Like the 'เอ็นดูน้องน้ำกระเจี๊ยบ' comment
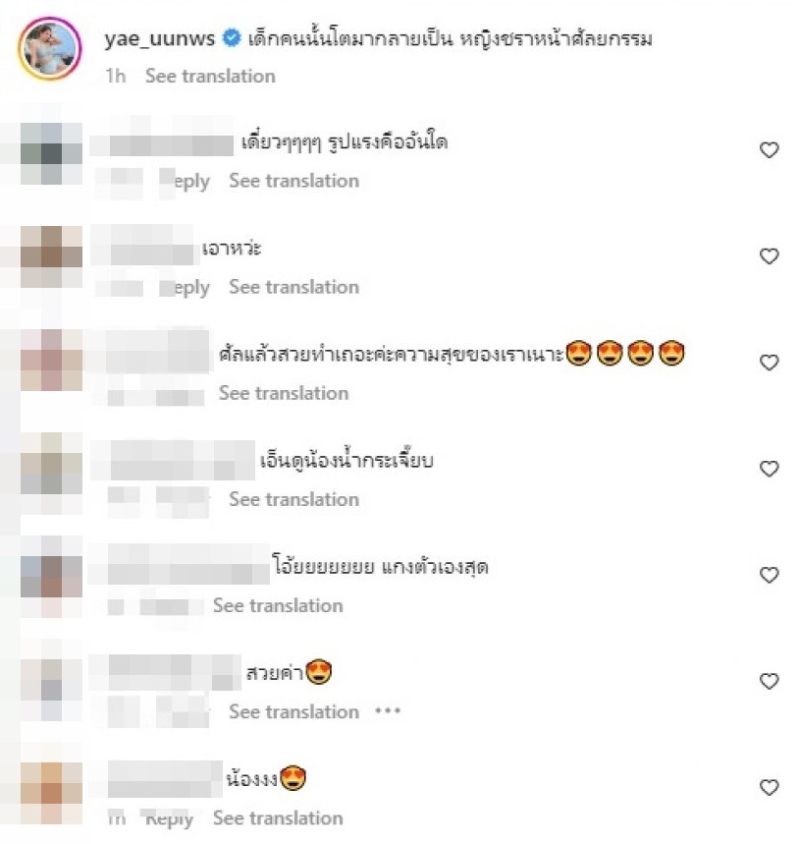 tap(769, 468)
